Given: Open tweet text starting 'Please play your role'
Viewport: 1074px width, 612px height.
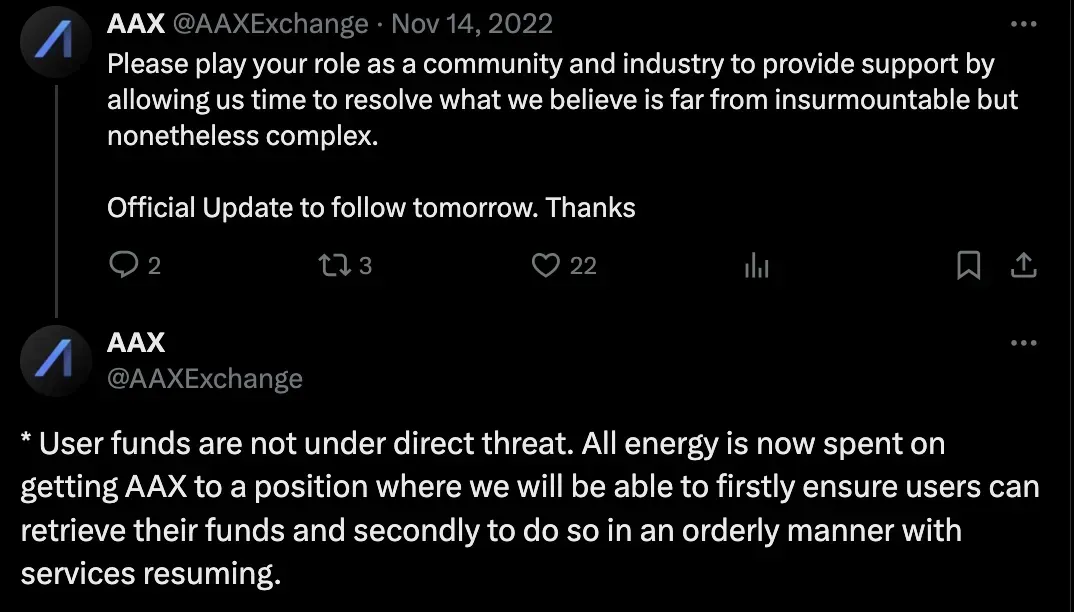Looking at the screenshot, I should coord(562,99).
